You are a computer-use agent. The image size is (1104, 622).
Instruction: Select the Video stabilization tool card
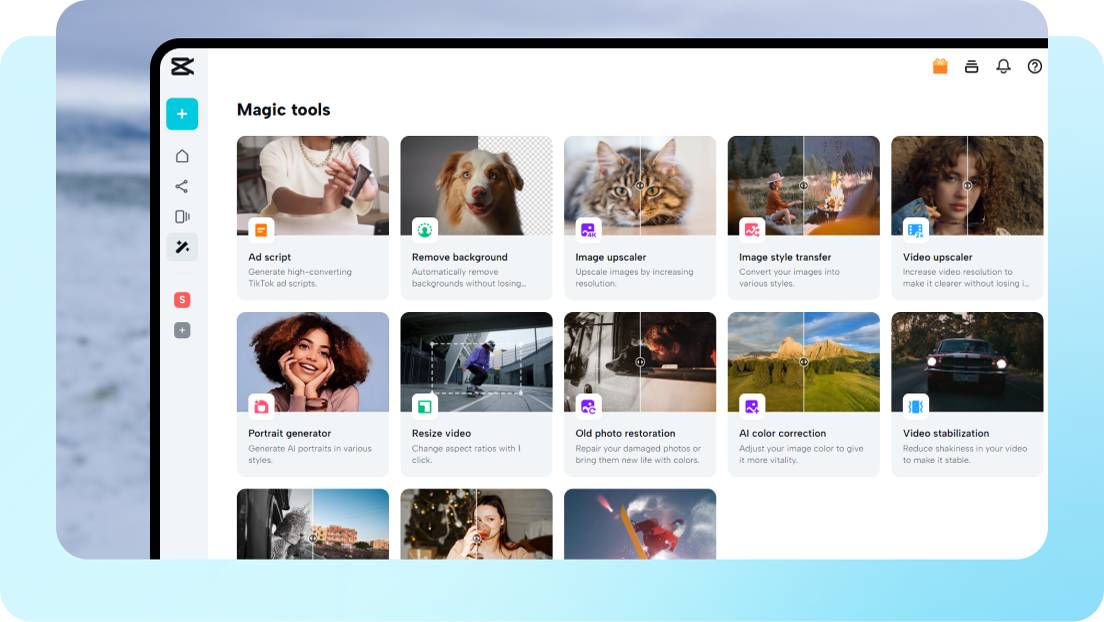966,388
